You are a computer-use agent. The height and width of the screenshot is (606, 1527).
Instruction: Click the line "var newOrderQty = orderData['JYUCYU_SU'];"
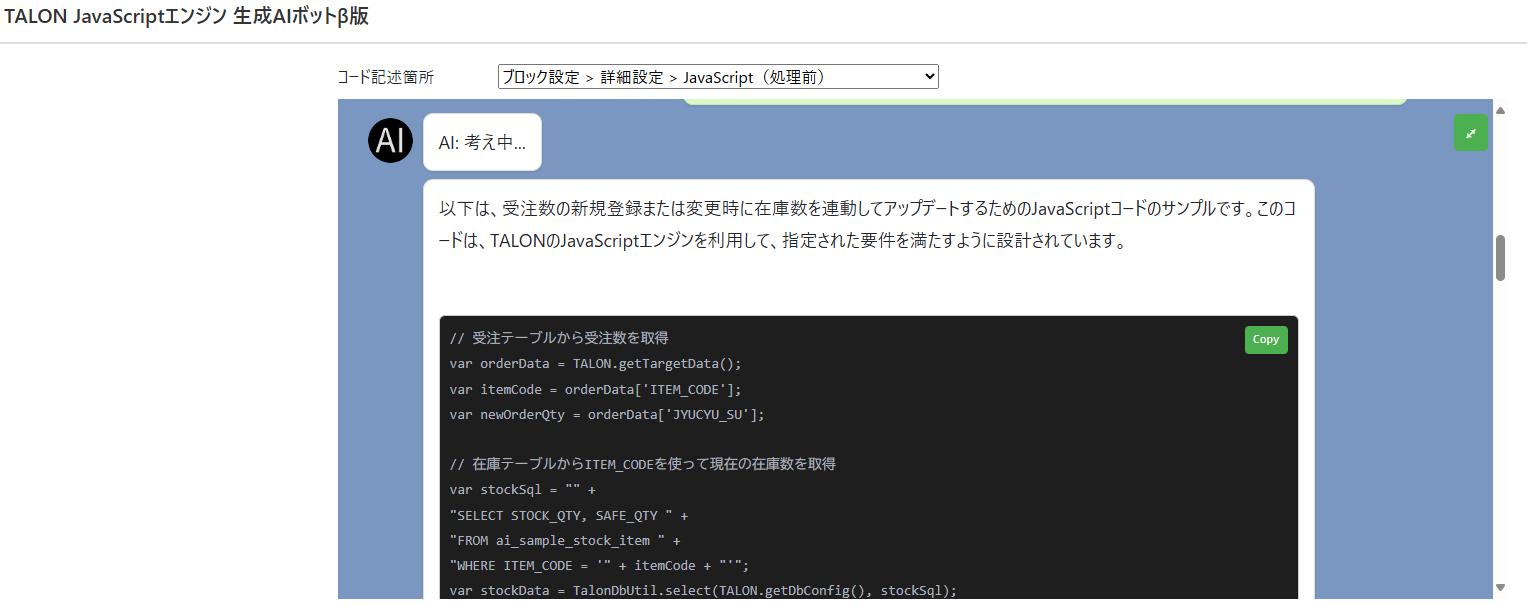point(607,414)
